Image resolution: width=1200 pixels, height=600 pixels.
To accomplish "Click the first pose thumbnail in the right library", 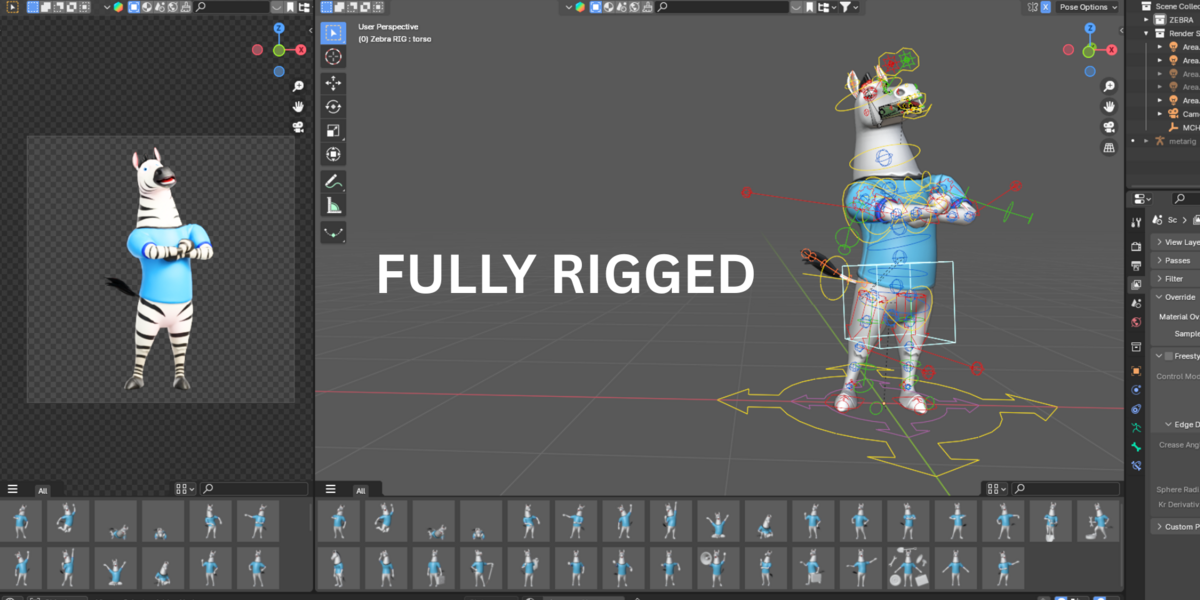I will (x=338, y=521).
